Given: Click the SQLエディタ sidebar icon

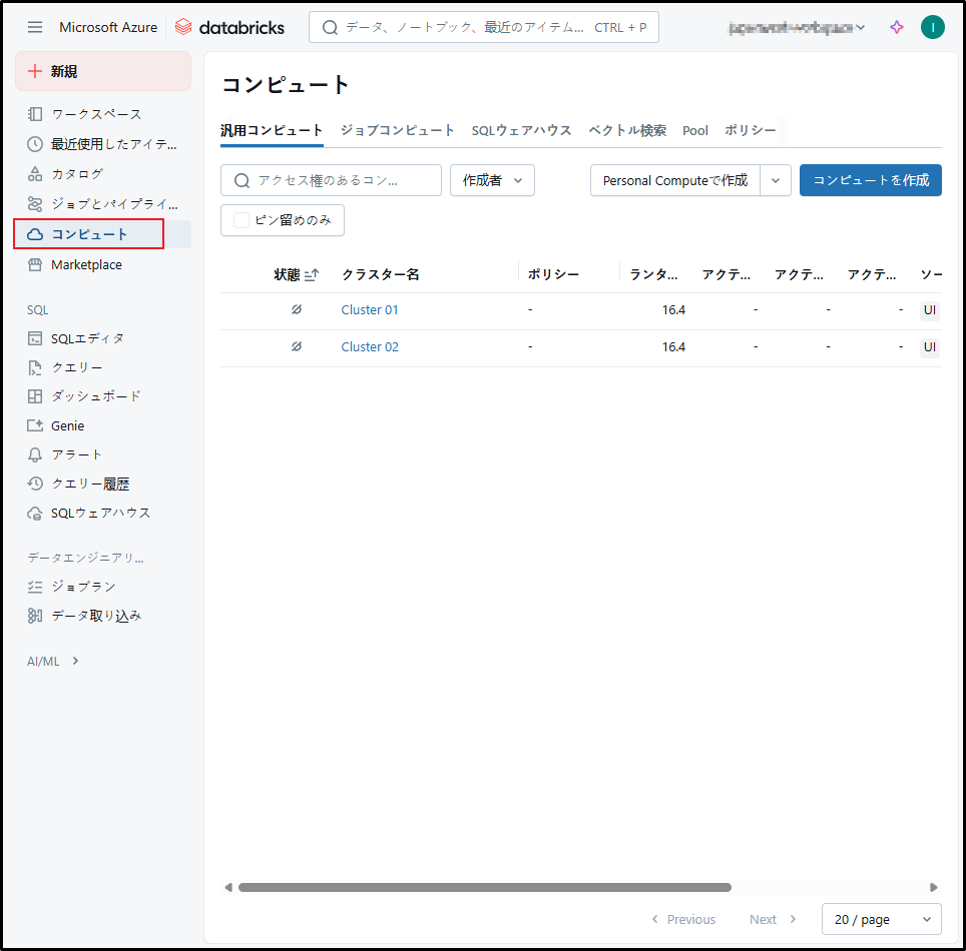Looking at the screenshot, I should click(35, 338).
